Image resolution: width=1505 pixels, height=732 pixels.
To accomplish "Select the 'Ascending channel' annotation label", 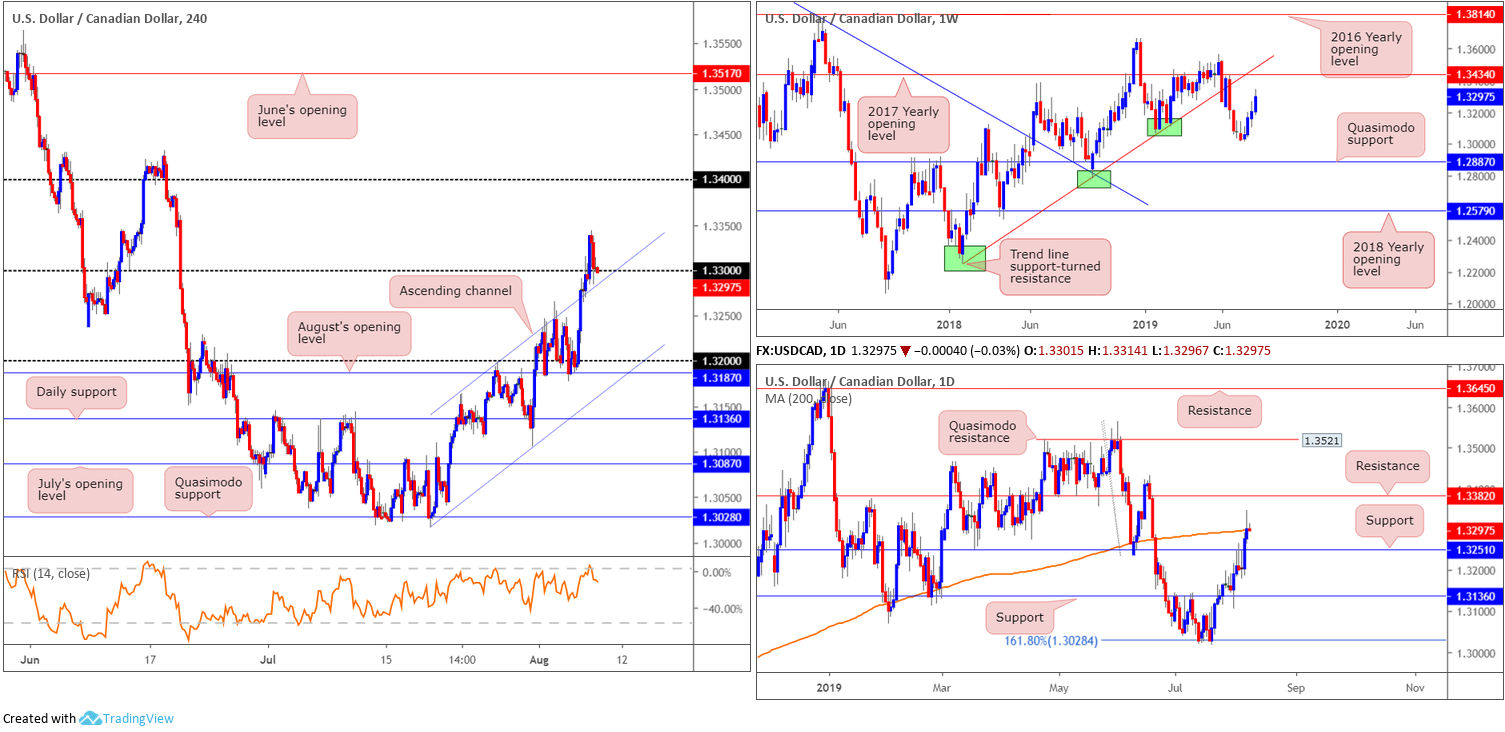I will pos(455,291).
